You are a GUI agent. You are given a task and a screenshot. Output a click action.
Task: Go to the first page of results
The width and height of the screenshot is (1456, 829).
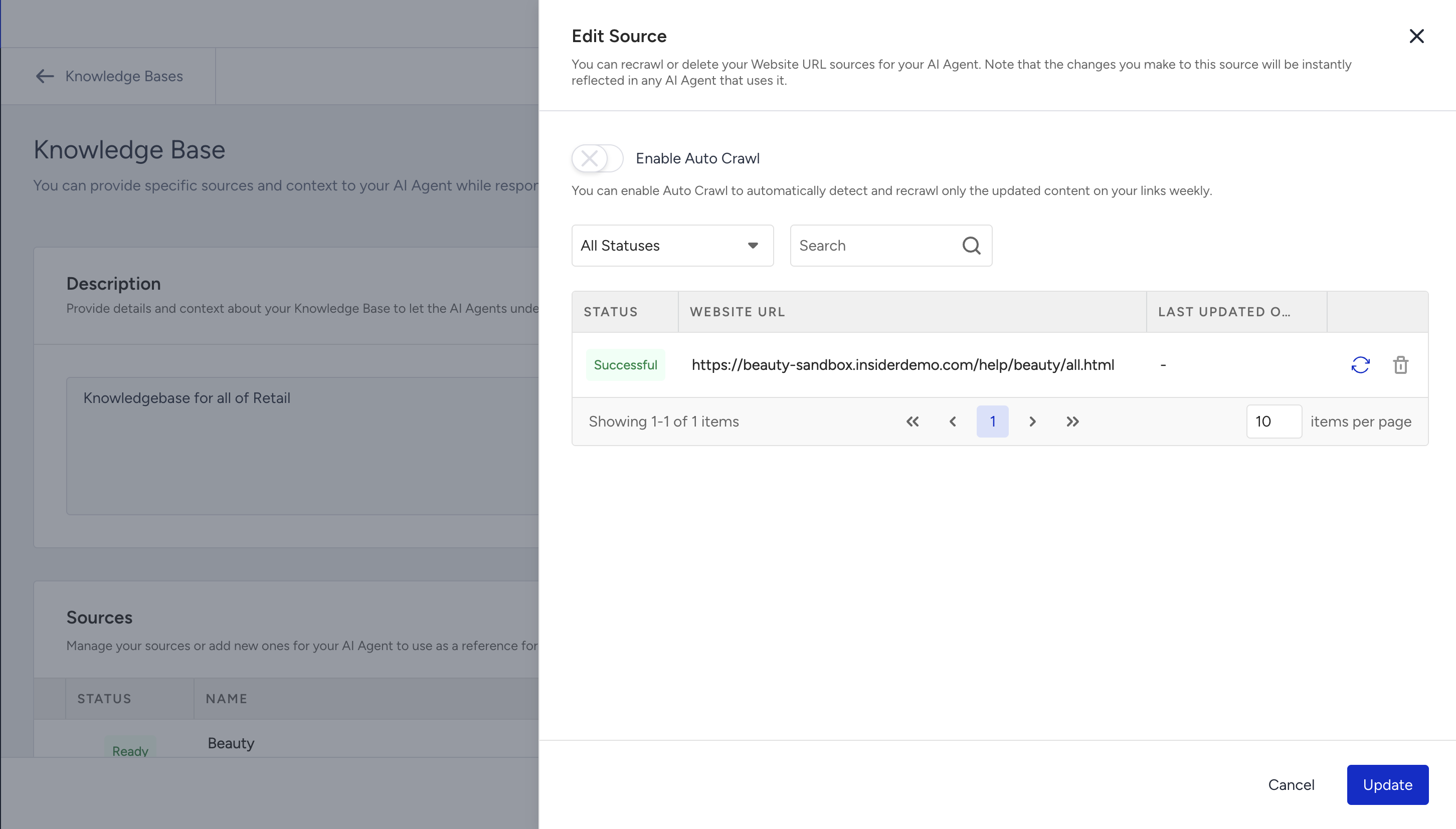point(912,422)
